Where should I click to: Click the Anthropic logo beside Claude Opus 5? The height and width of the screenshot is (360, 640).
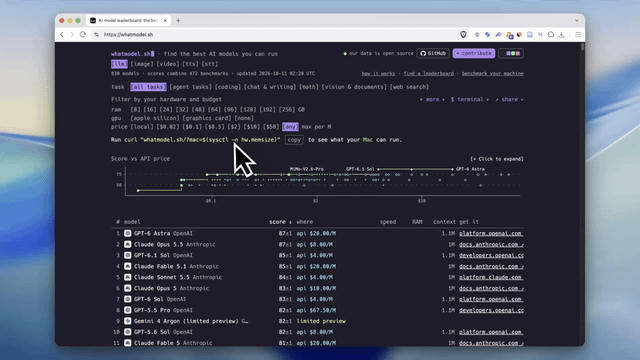(x=127, y=288)
